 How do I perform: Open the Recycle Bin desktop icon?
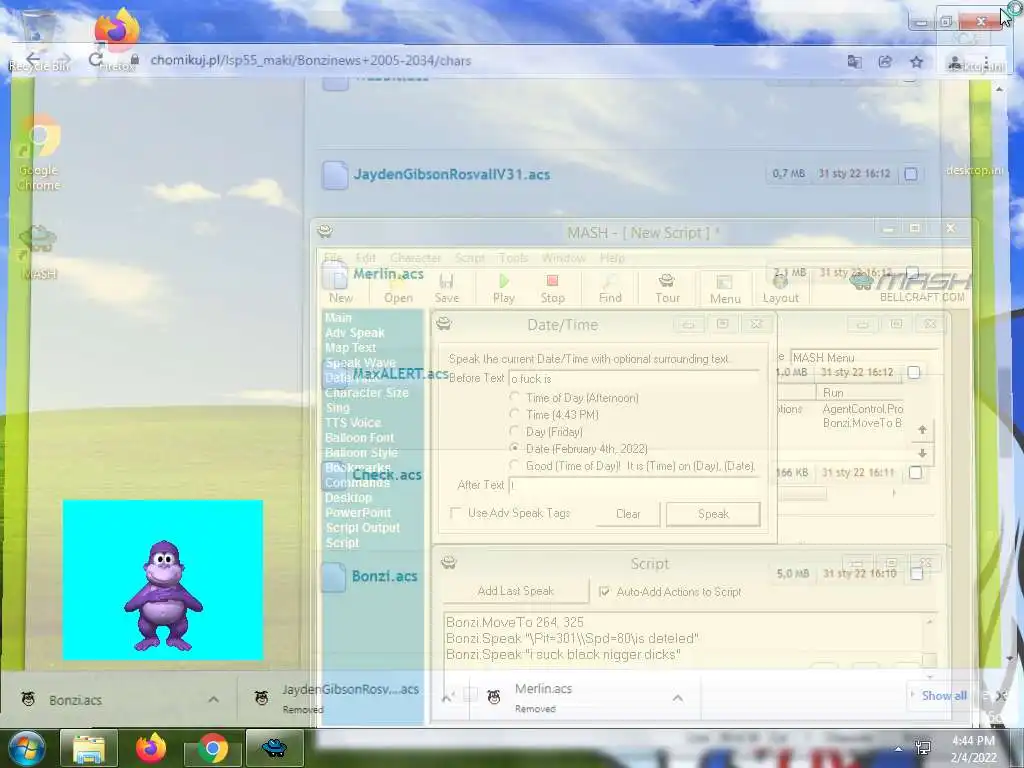pos(39,39)
